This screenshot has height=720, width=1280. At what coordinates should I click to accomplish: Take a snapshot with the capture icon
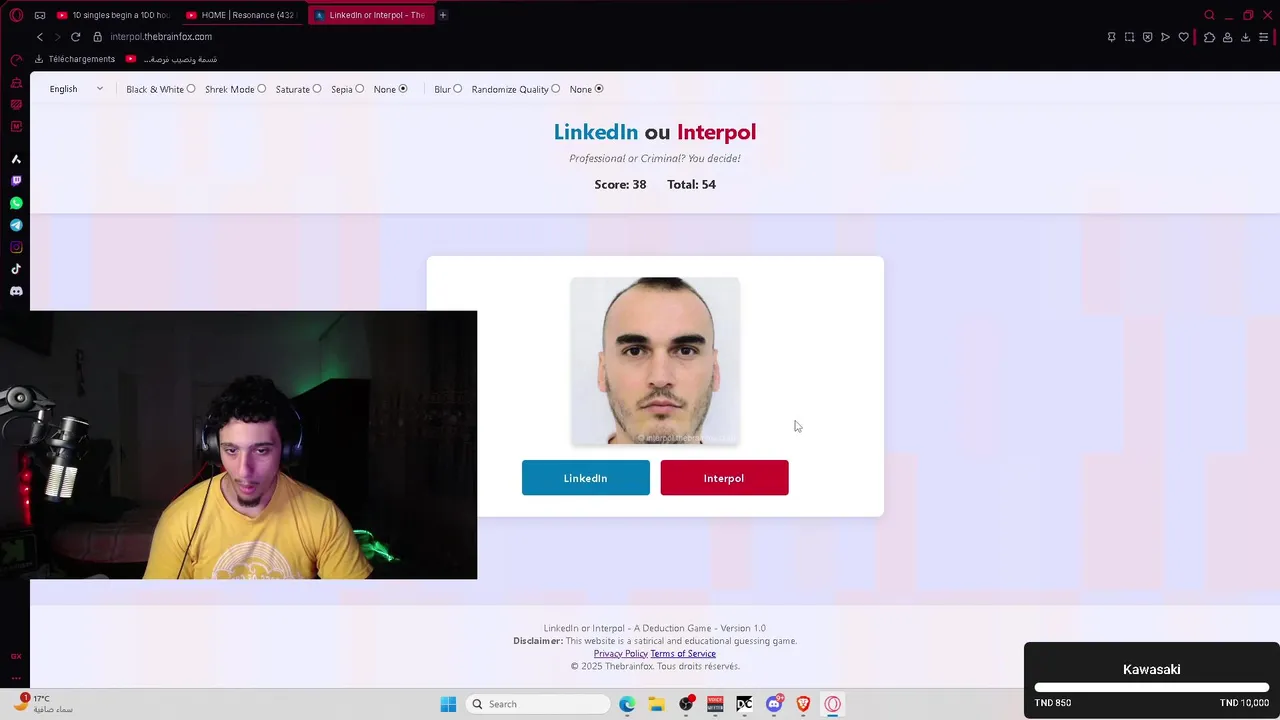pyautogui.click(x=1129, y=37)
